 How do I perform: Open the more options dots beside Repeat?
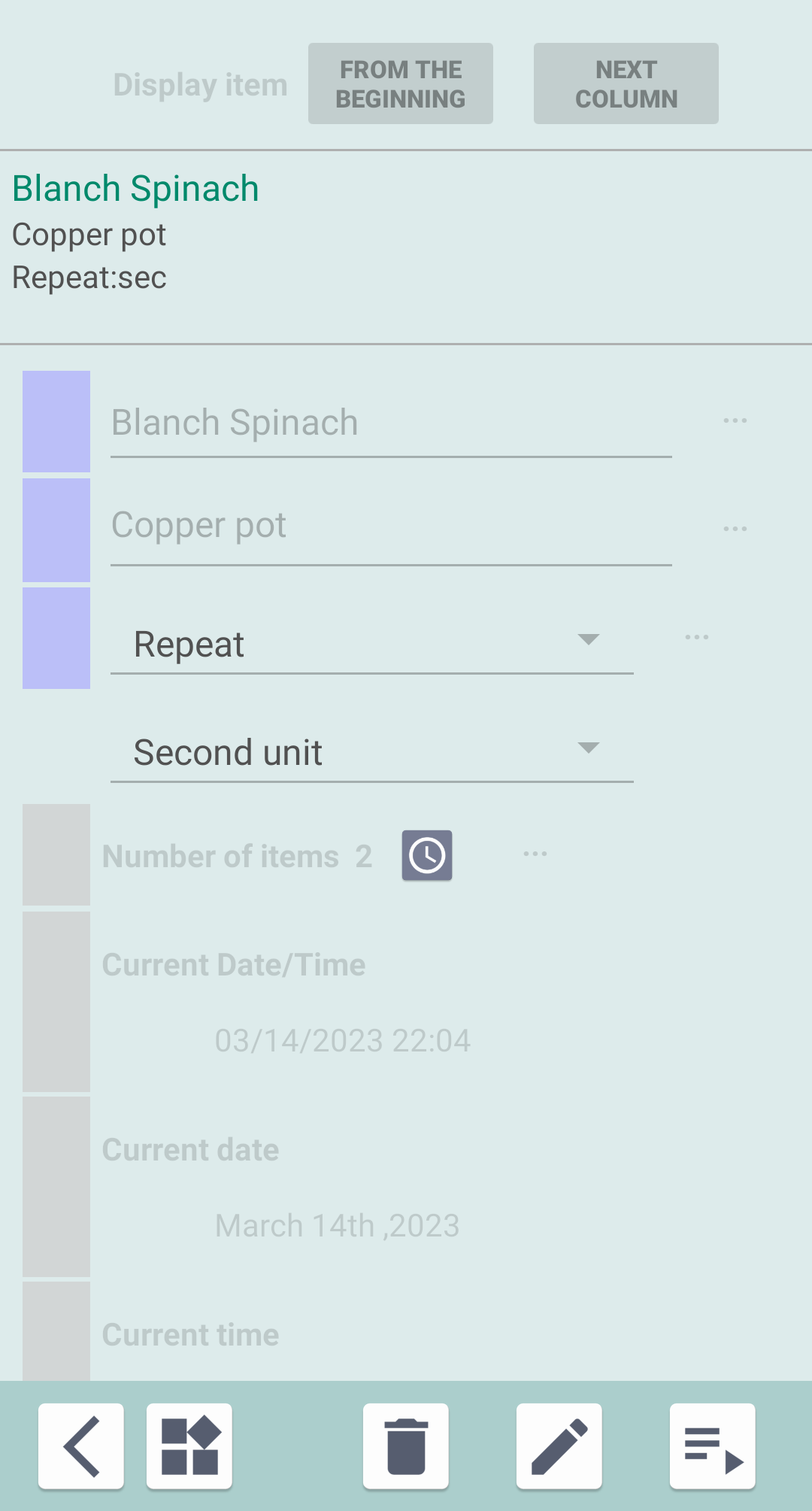point(696,638)
